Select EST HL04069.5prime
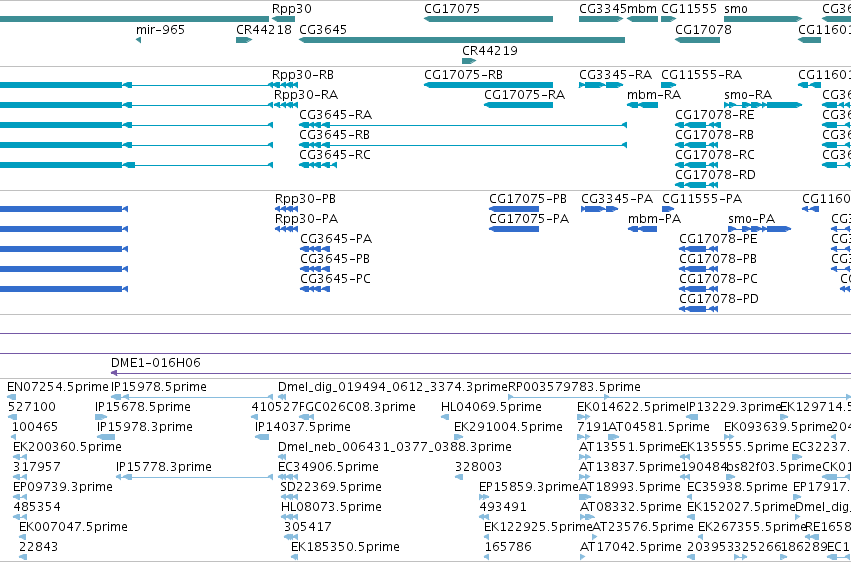Screen dimensions: 851x562 click(491, 407)
